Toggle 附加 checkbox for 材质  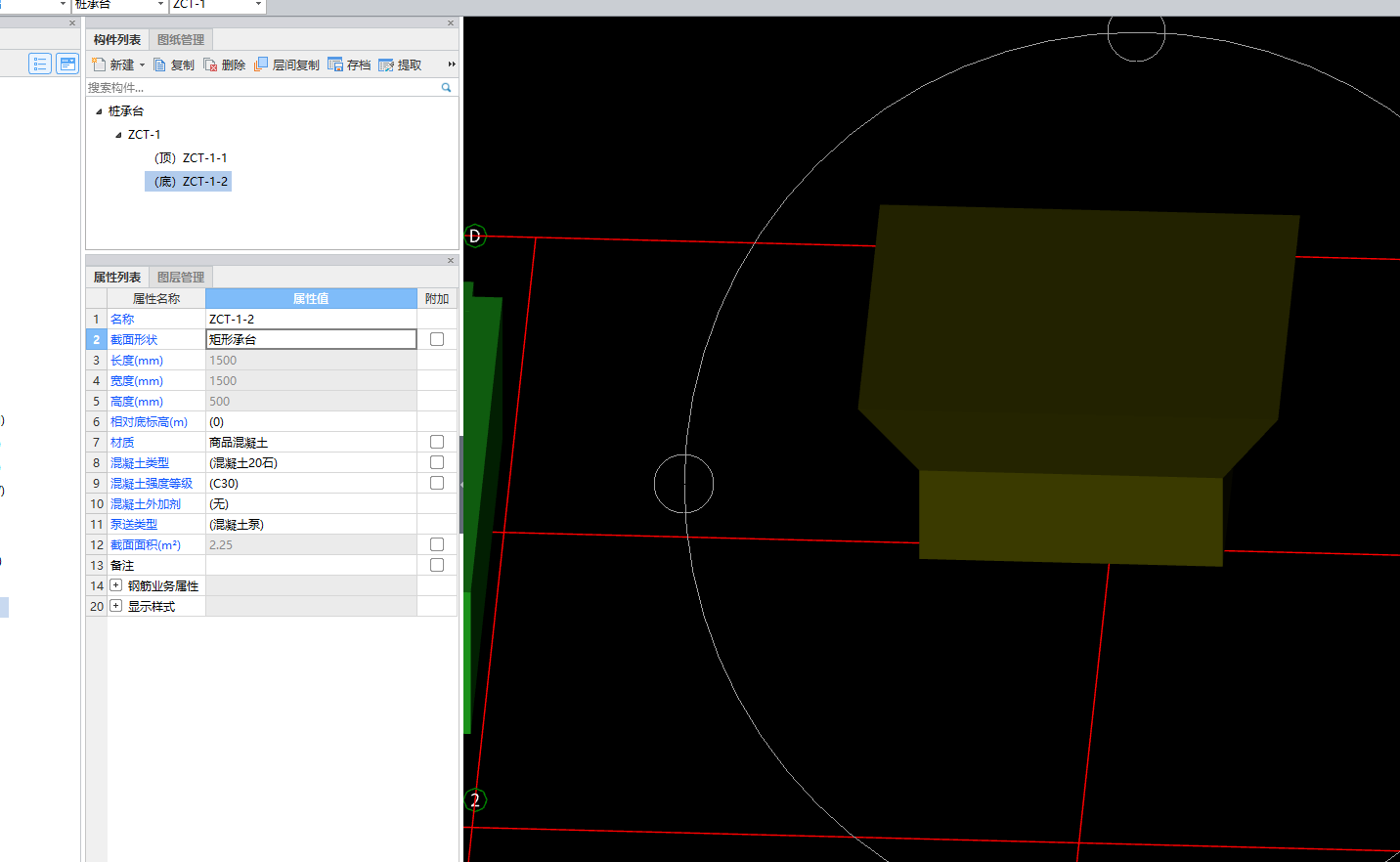[x=437, y=442]
